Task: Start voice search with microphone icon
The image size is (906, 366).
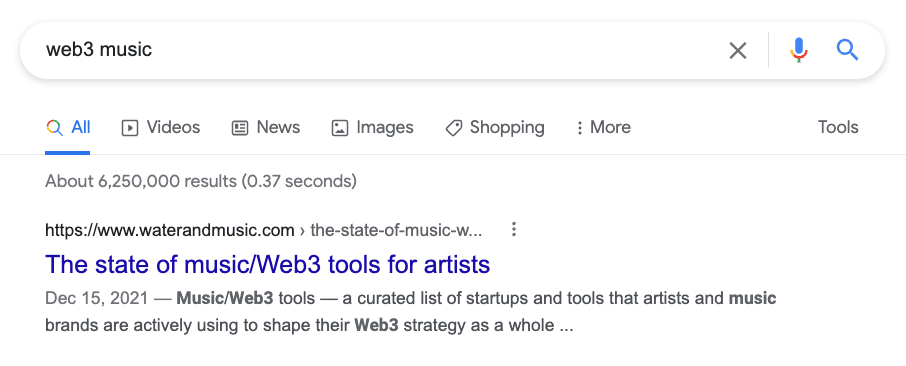Action: coord(799,50)
